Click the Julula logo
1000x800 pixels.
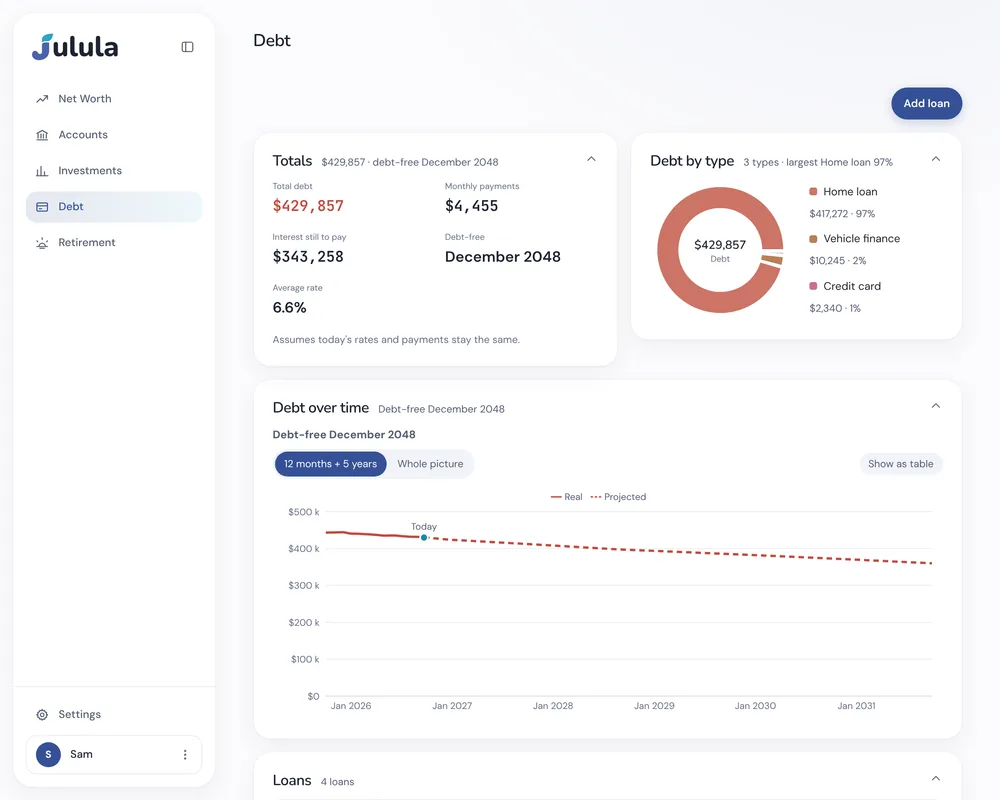coord(75,47)
